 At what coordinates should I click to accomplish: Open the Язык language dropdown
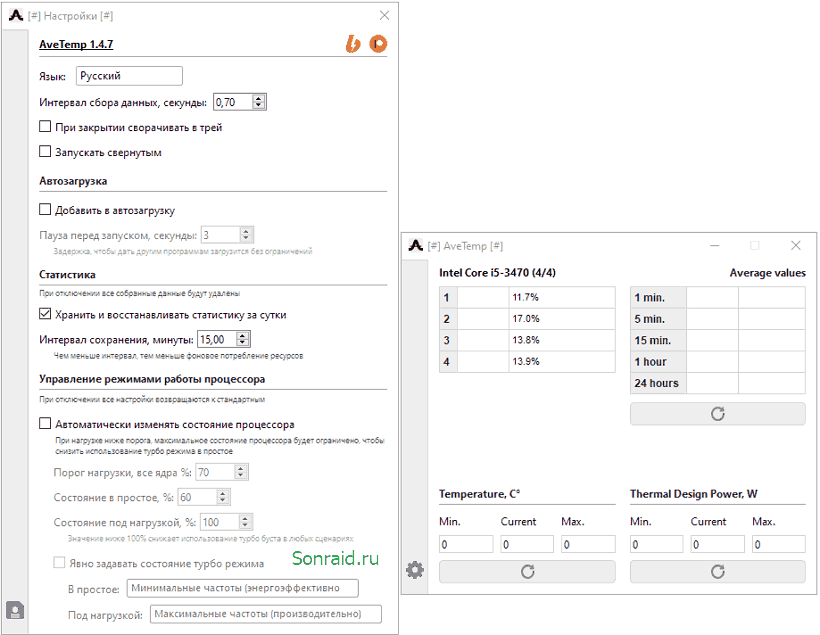129,76
